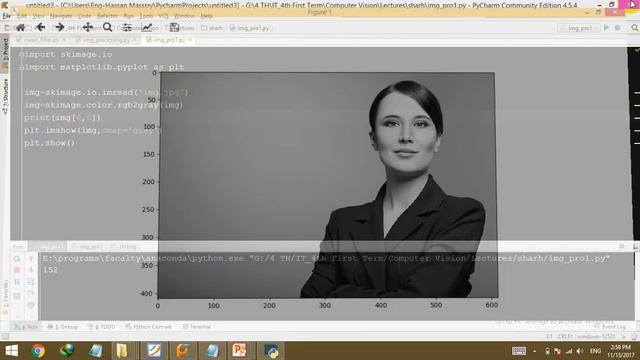Viewport: 640px width, 360px height.
Task: Open the TODO tool window button
Action: point(102,327)
